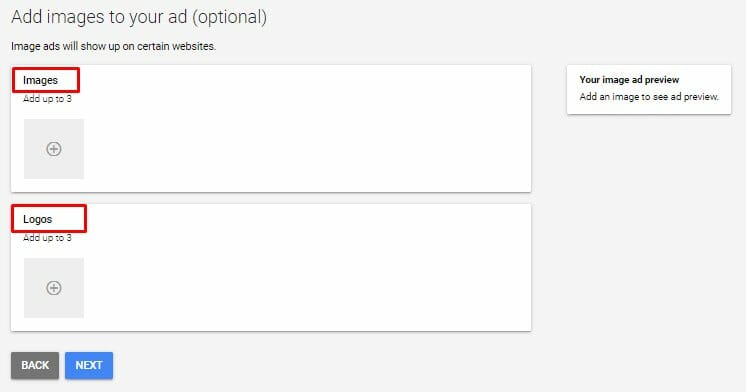The image size is (746, 392).
Task: Click the red highlight box around Logos
Action: coord(49,219)
